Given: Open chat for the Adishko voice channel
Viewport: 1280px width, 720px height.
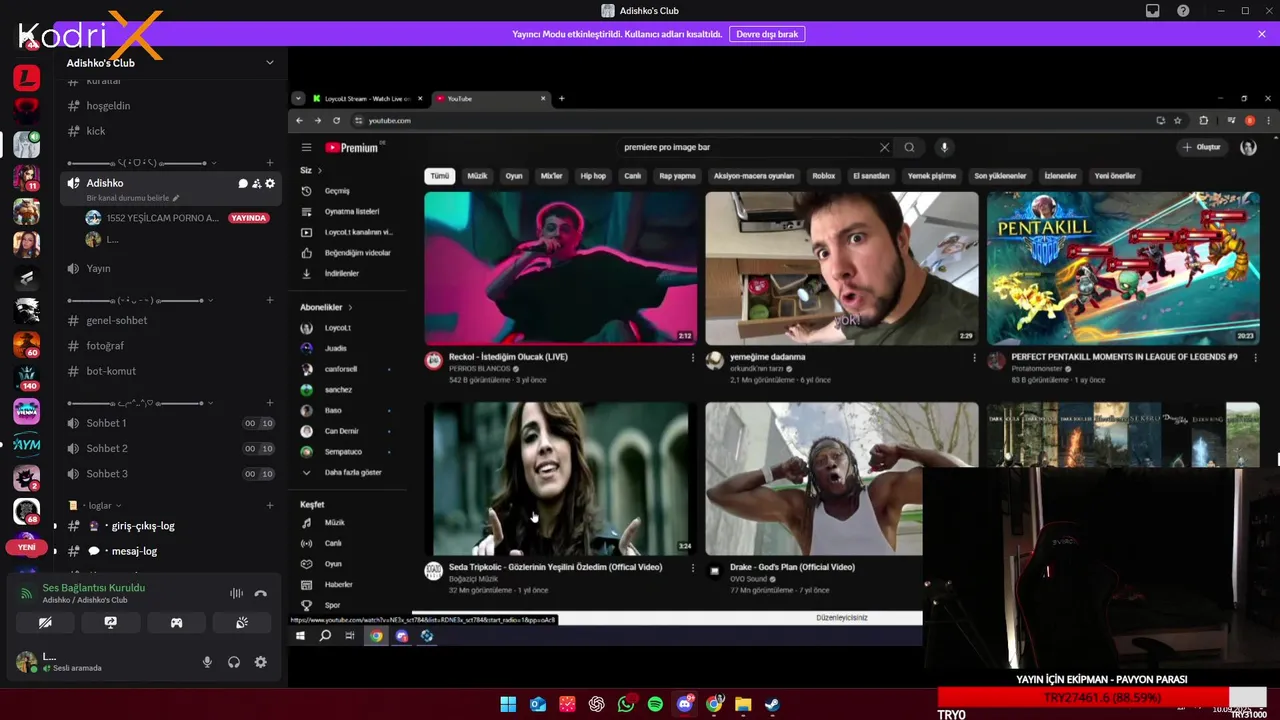Looking at the screenshot, I should pyautogui.click(x=243, y=184).
